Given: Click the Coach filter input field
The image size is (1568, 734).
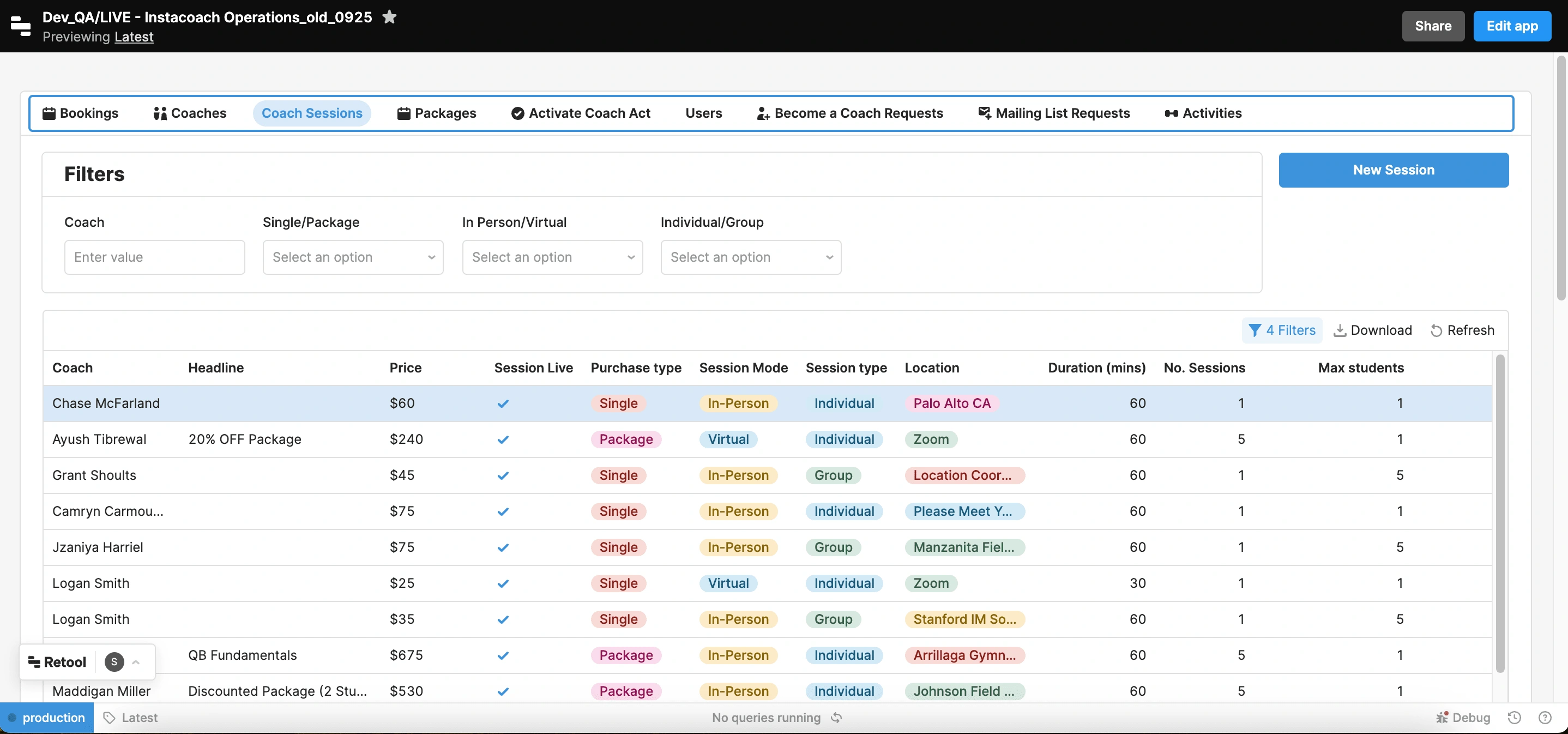Looking at the screenshot, I should pyautogui.click(x=155, y=257).
